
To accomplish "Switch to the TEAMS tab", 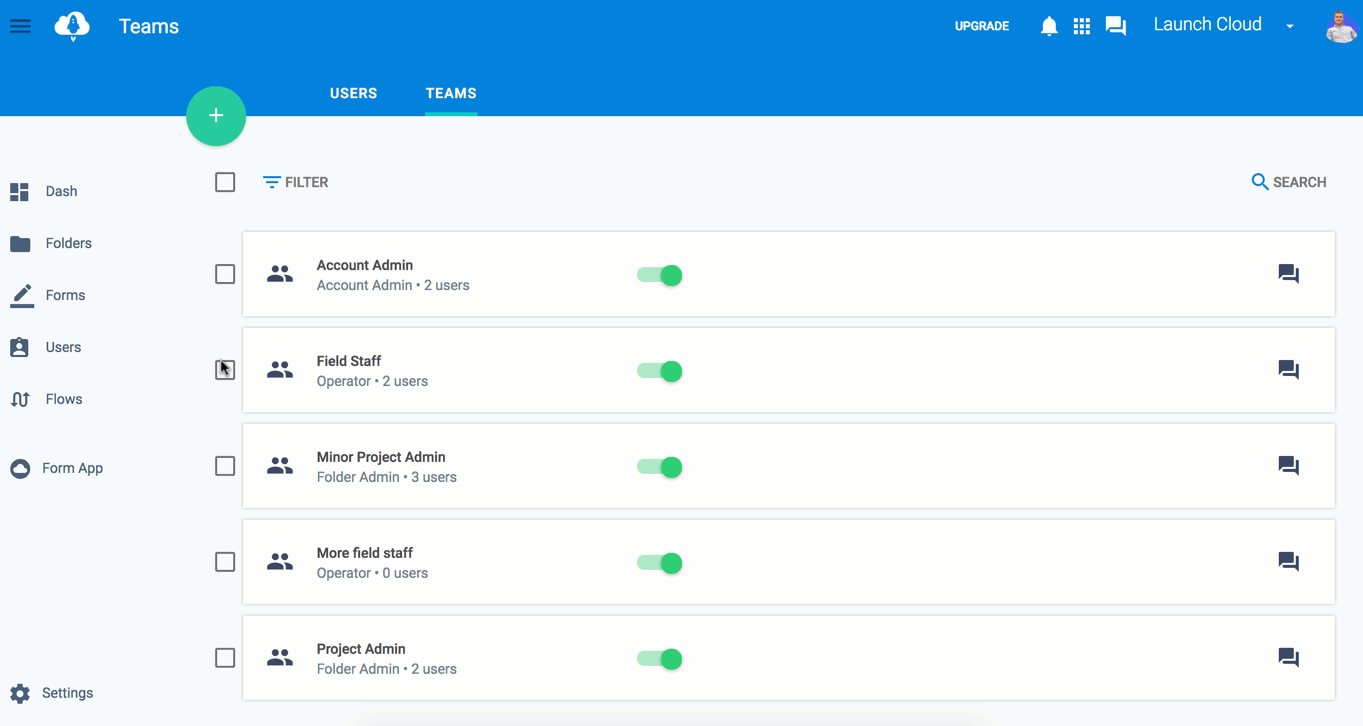I will click(451, 93).
